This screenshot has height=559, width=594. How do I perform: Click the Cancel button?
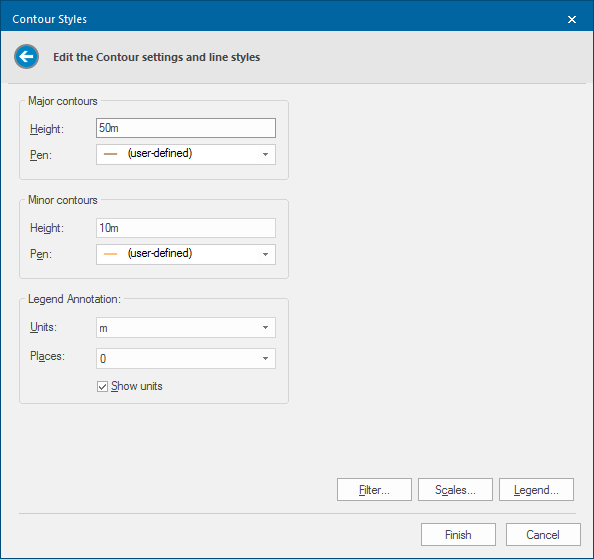[543, 534]
